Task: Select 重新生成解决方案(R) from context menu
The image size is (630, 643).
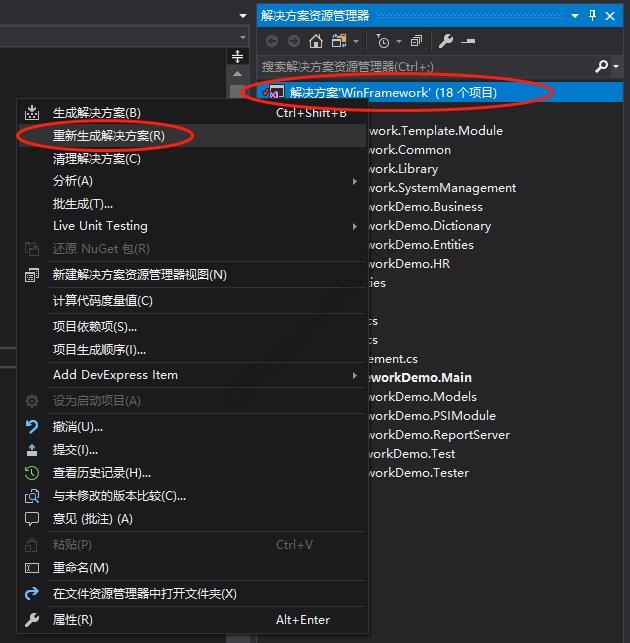Action: click(x=109, y=135)
